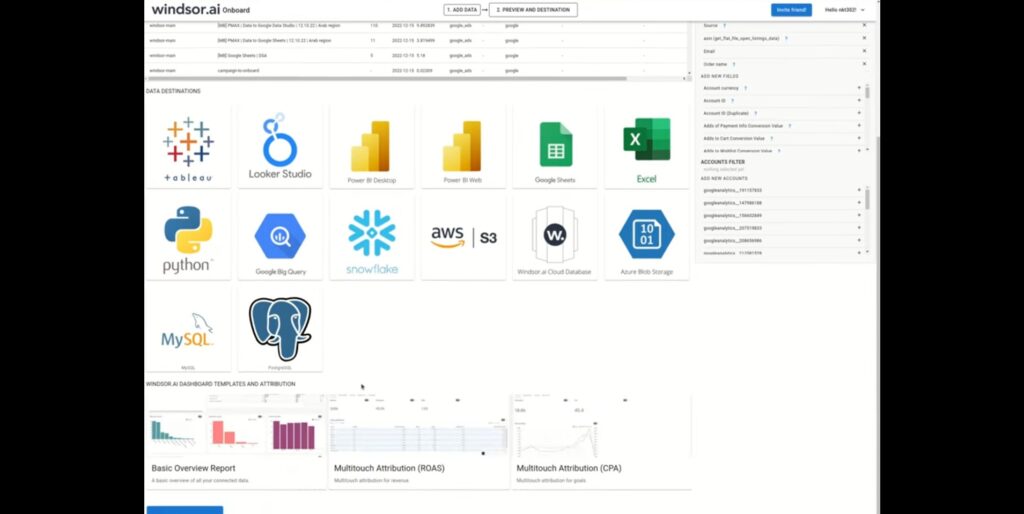Click the Add New Fields list scrollbar
The image size is (1024, 514).
[x=867, y=93]
